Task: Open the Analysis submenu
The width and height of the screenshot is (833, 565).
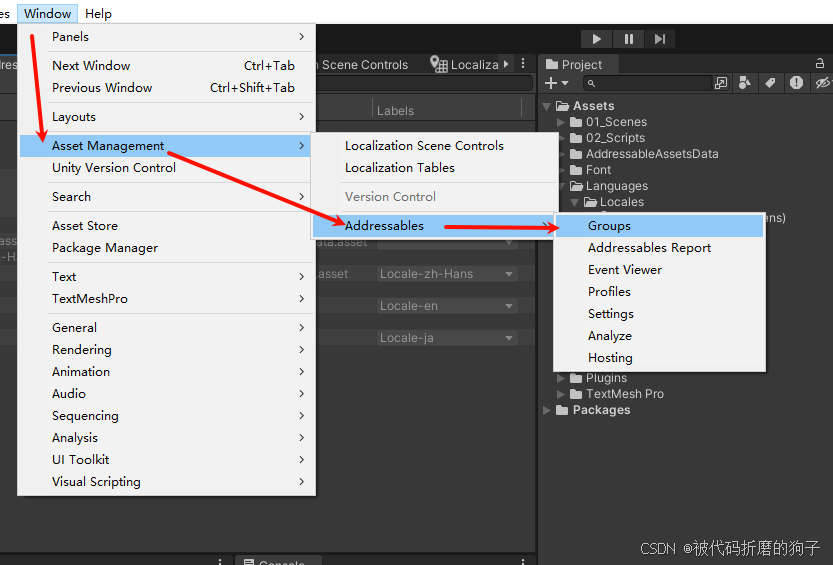Action: 167,438
